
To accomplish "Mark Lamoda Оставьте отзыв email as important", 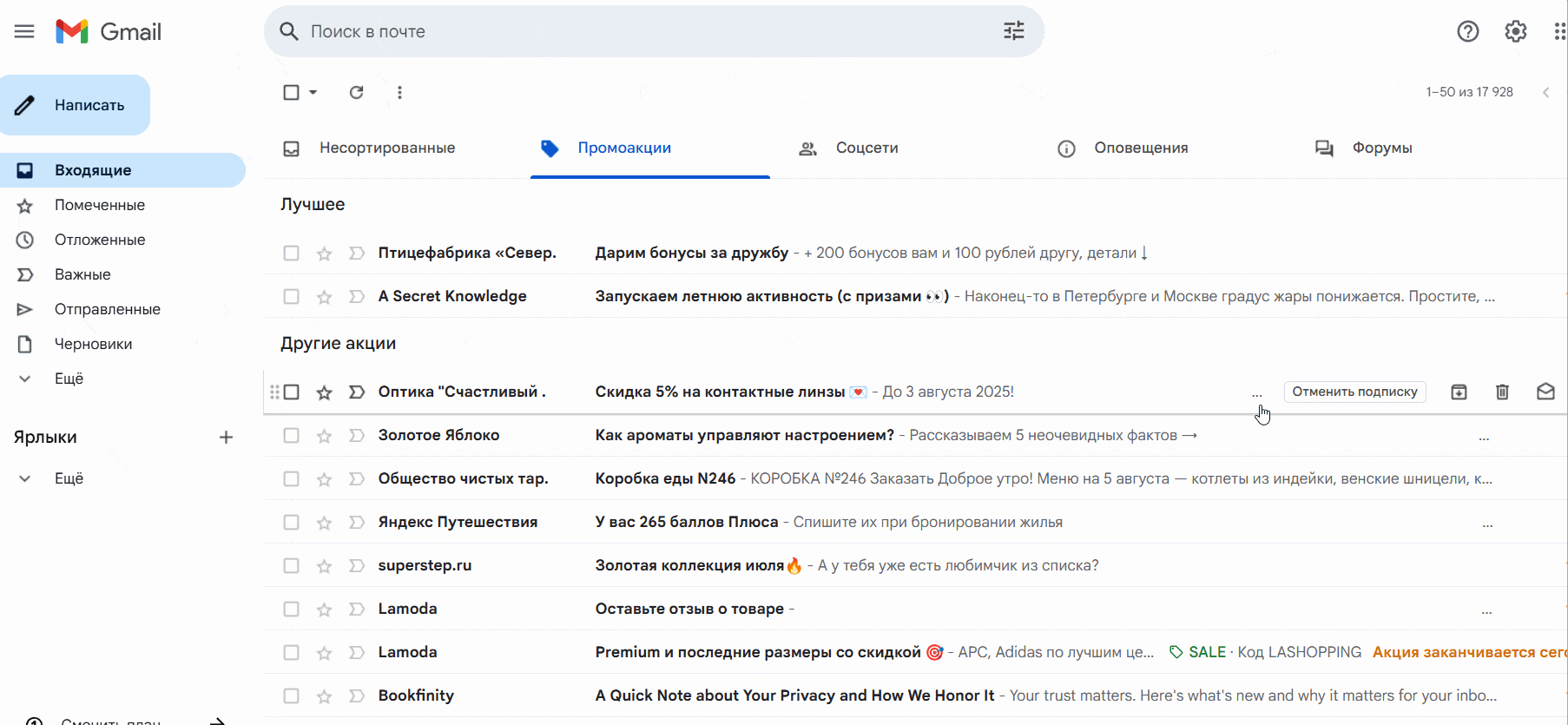I will [x=356, y=610].
